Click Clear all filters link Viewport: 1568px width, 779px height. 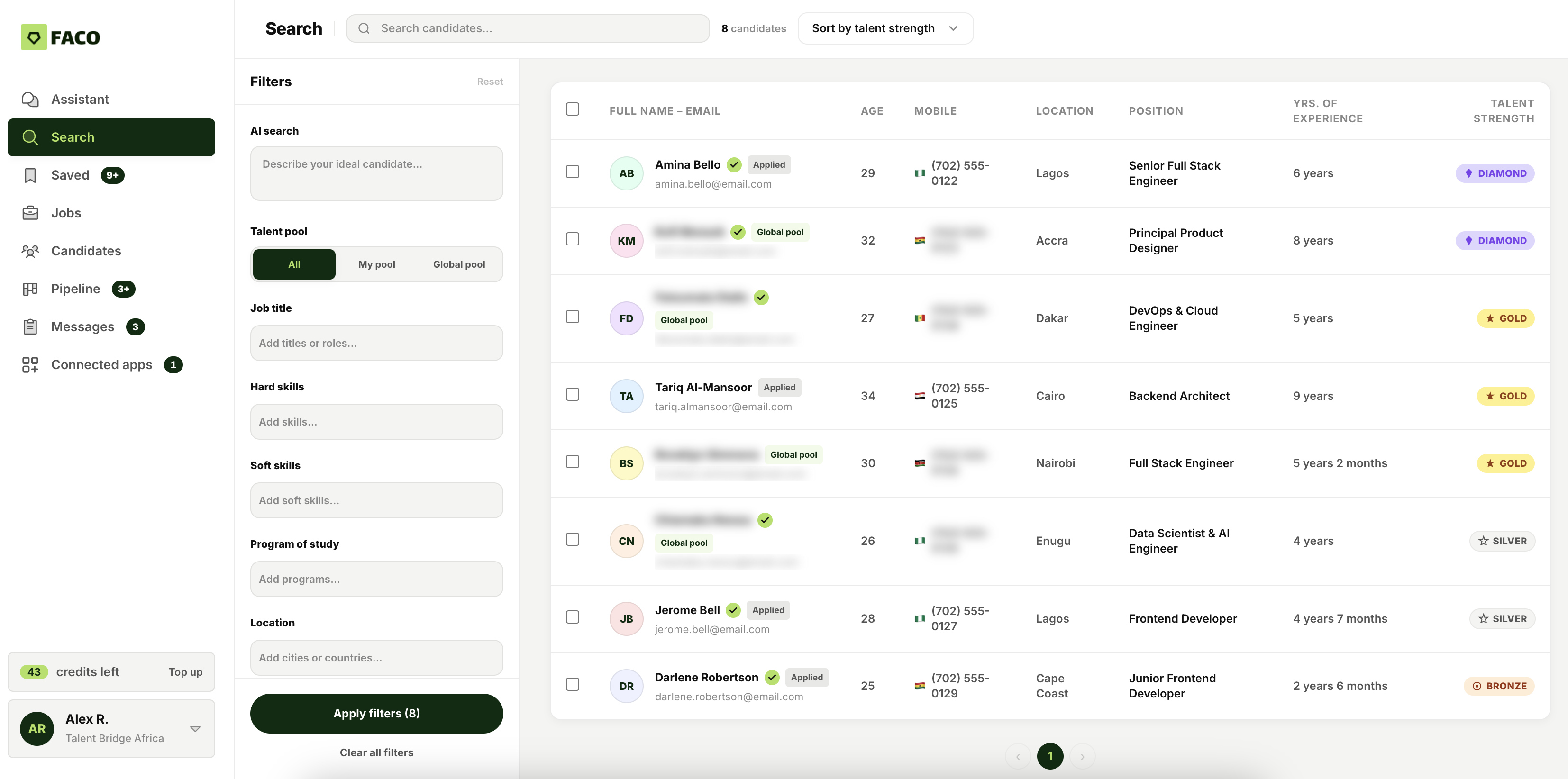coord(376,753)
